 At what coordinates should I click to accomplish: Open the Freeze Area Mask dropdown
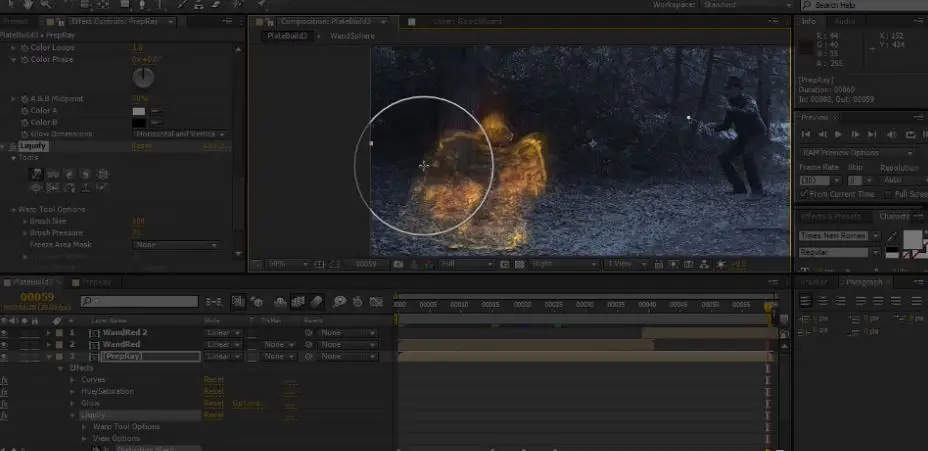pos(176,244)
